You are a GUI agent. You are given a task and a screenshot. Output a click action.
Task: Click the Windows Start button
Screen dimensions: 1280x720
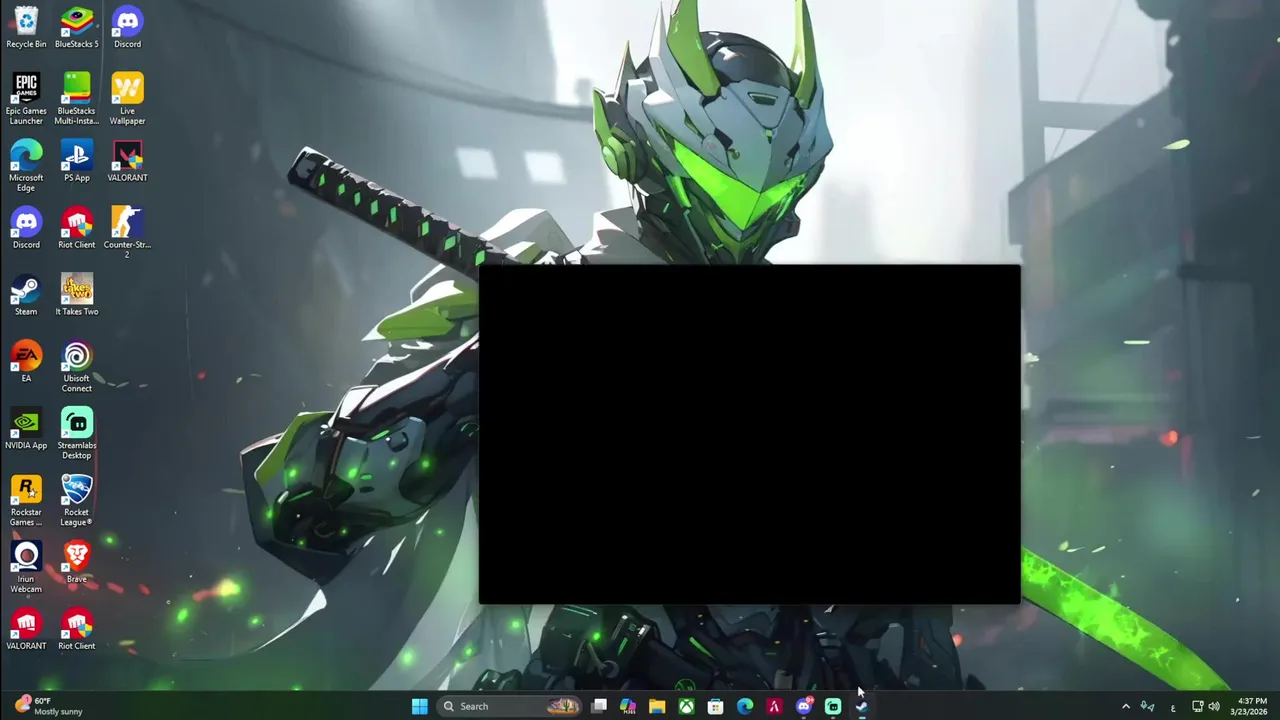click(x=420, y=706)
